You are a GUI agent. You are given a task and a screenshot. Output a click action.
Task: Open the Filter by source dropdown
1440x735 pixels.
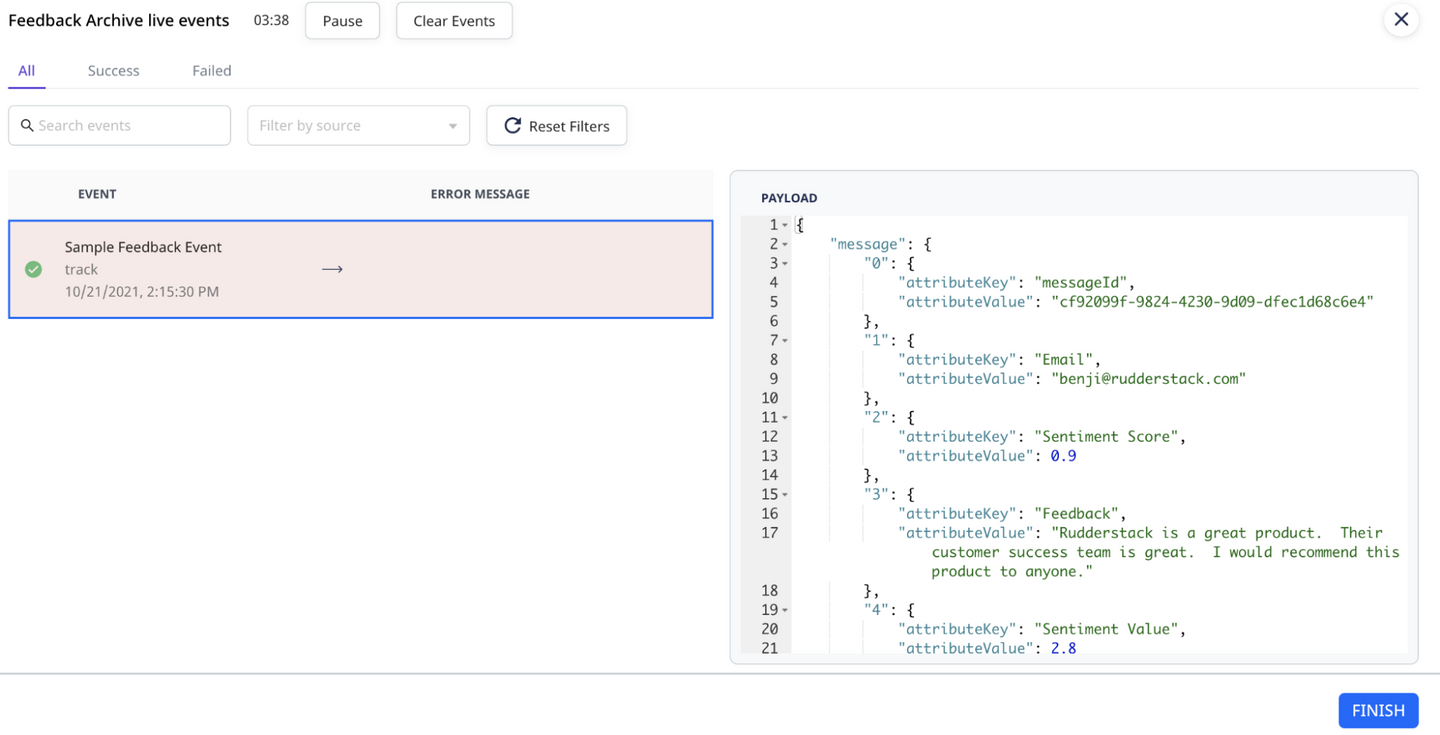coord(358,125)
